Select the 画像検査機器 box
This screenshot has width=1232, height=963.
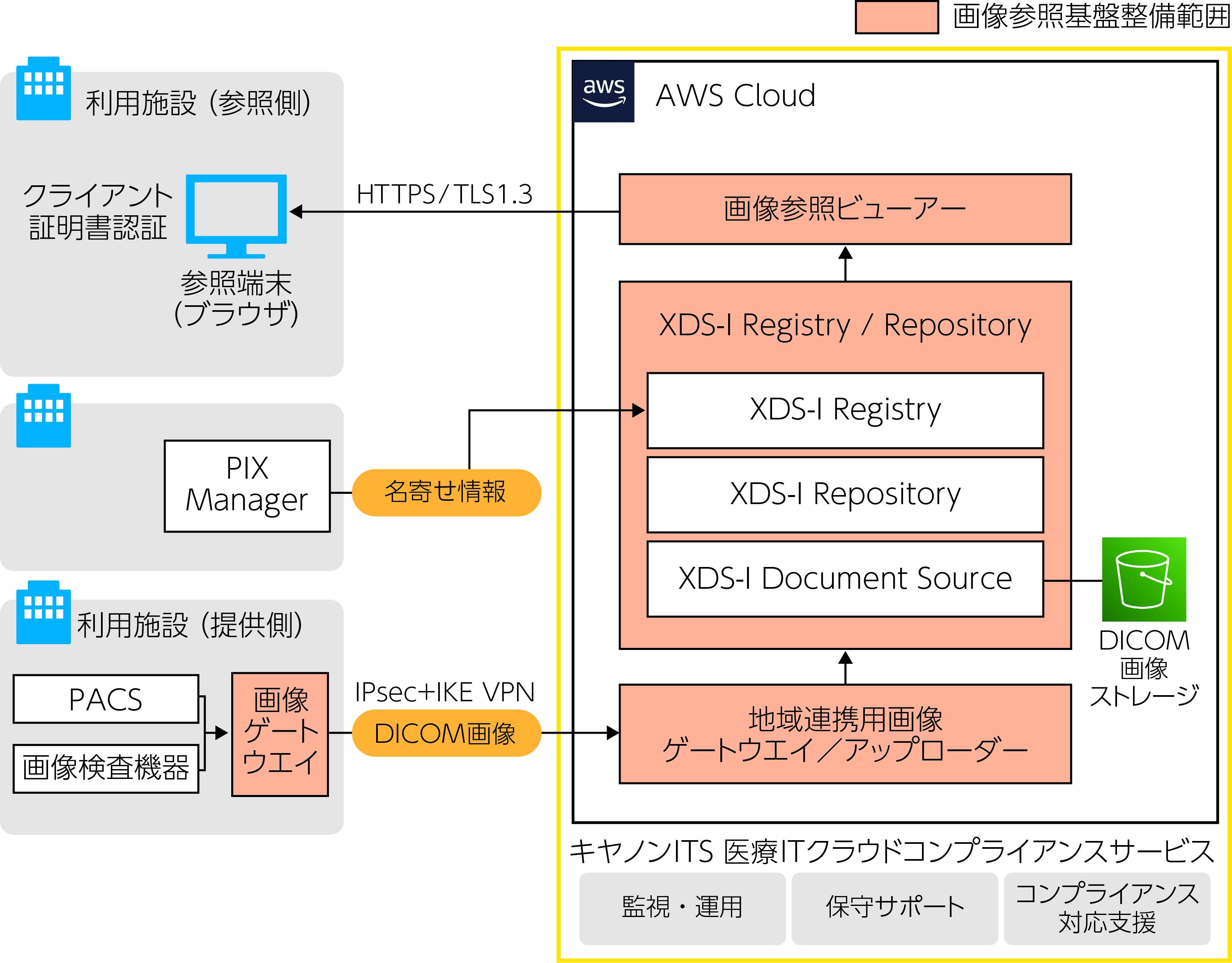coord(106,768)
